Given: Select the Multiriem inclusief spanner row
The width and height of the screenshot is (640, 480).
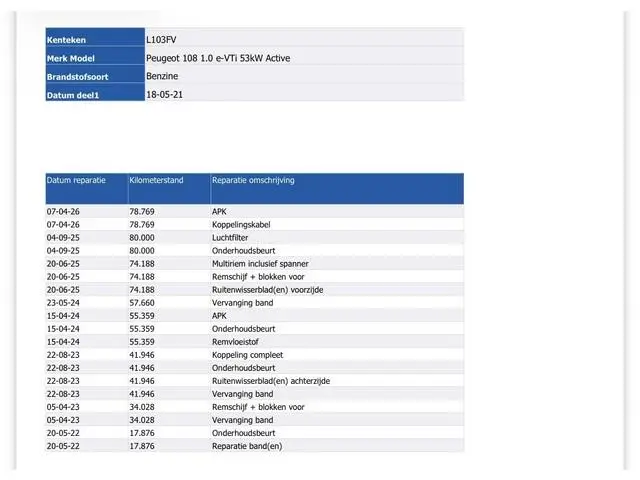Looking at the screenshot, I should (255, 264).
